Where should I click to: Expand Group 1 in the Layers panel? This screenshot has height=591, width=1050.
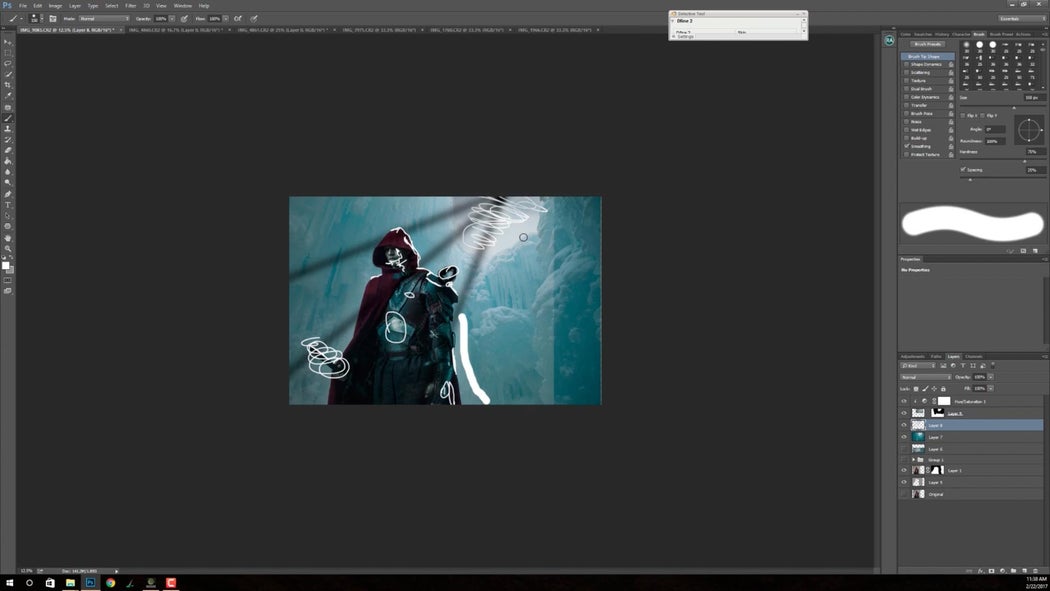(x=913, y=460)
